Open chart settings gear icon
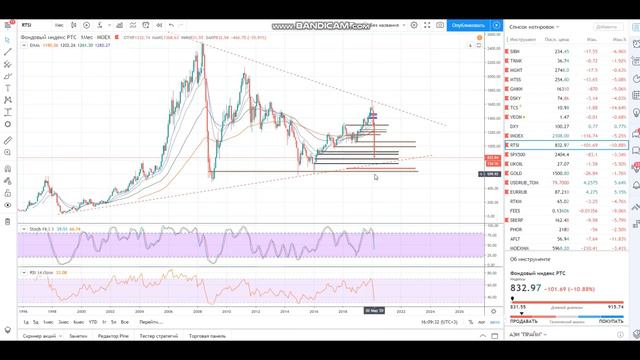This screenshot has height=360, width=640. tap(414, 25)
